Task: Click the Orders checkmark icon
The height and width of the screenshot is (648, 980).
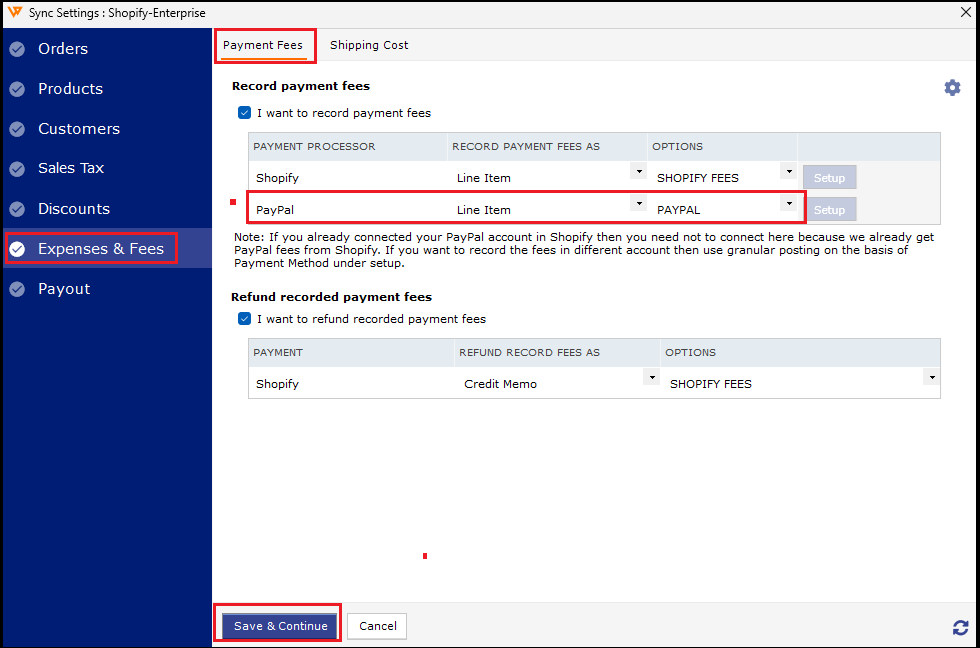Action: (17, 49)
